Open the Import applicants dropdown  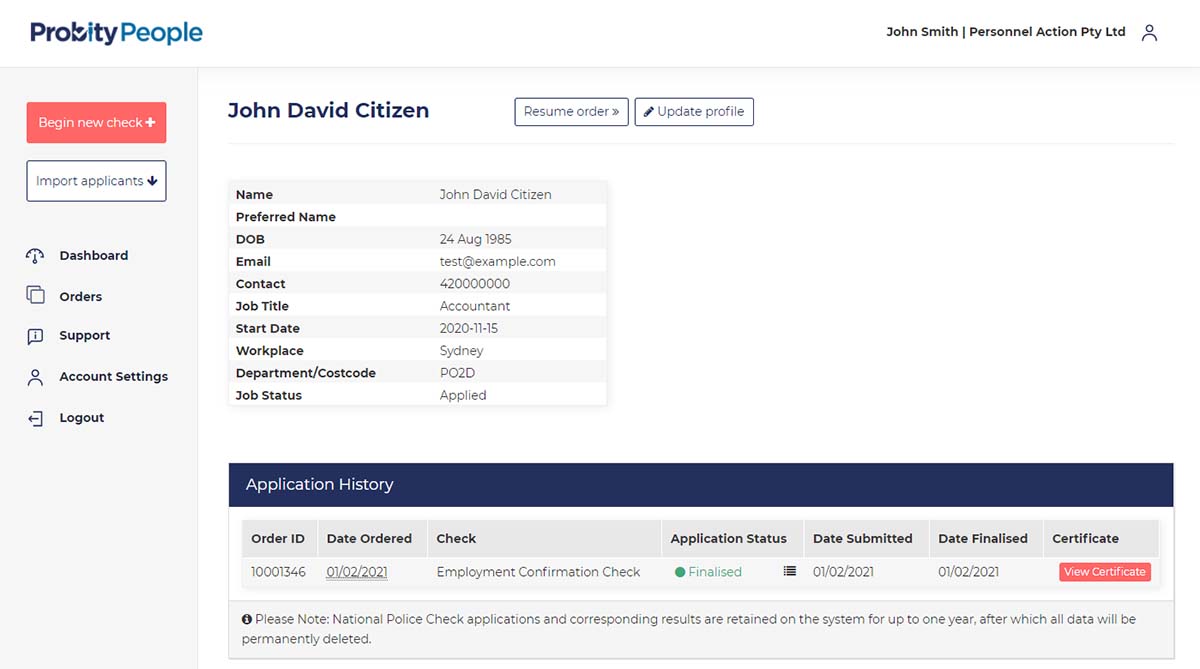tap(96, 181)
